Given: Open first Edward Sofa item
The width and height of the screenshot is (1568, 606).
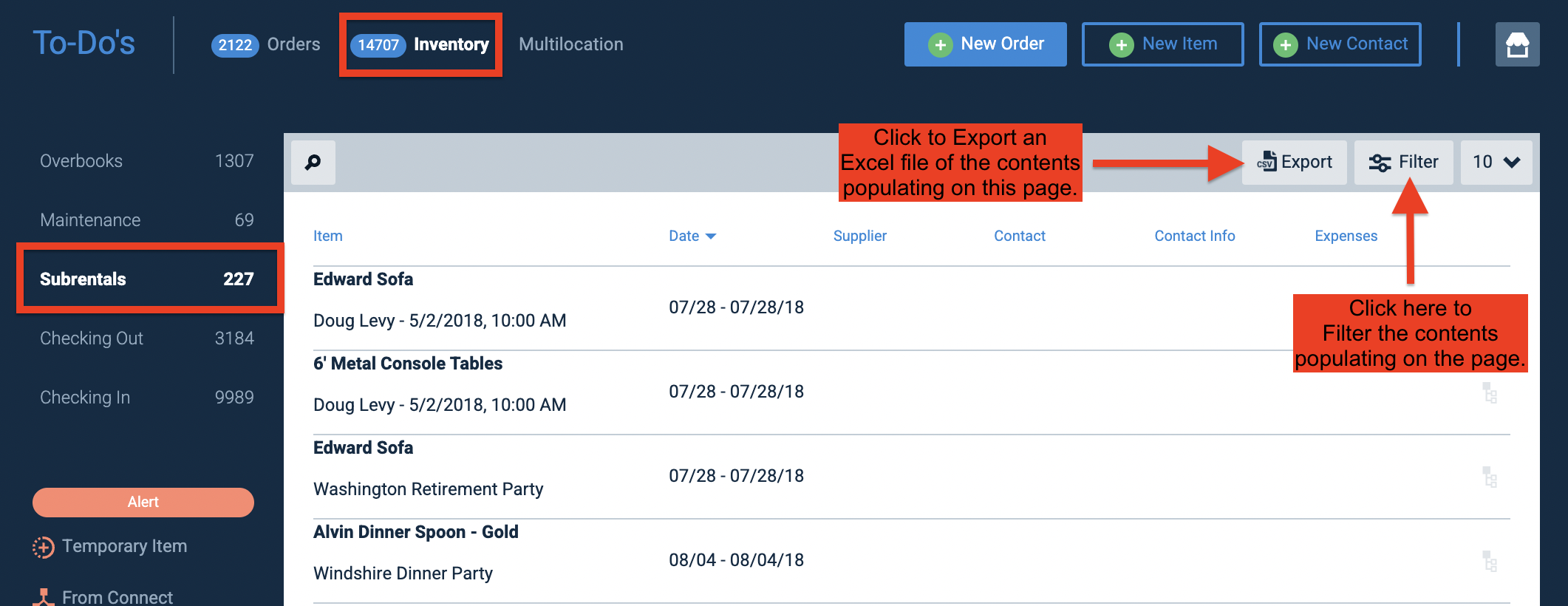Looking at the screenshot, I should (363, 279).
